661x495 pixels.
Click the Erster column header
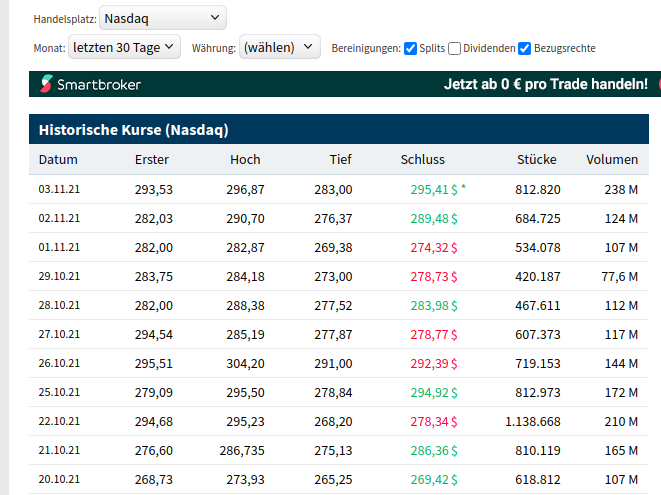pyautogui.click(x=152, y=160)
